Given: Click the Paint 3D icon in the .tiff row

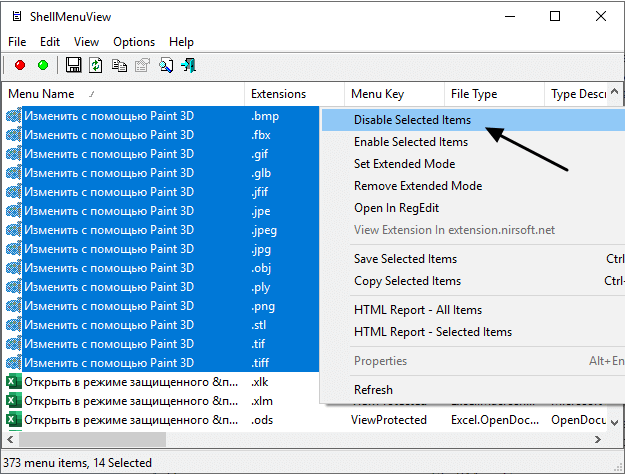Looking at the screenshot, I should click(x=14, y=363).
